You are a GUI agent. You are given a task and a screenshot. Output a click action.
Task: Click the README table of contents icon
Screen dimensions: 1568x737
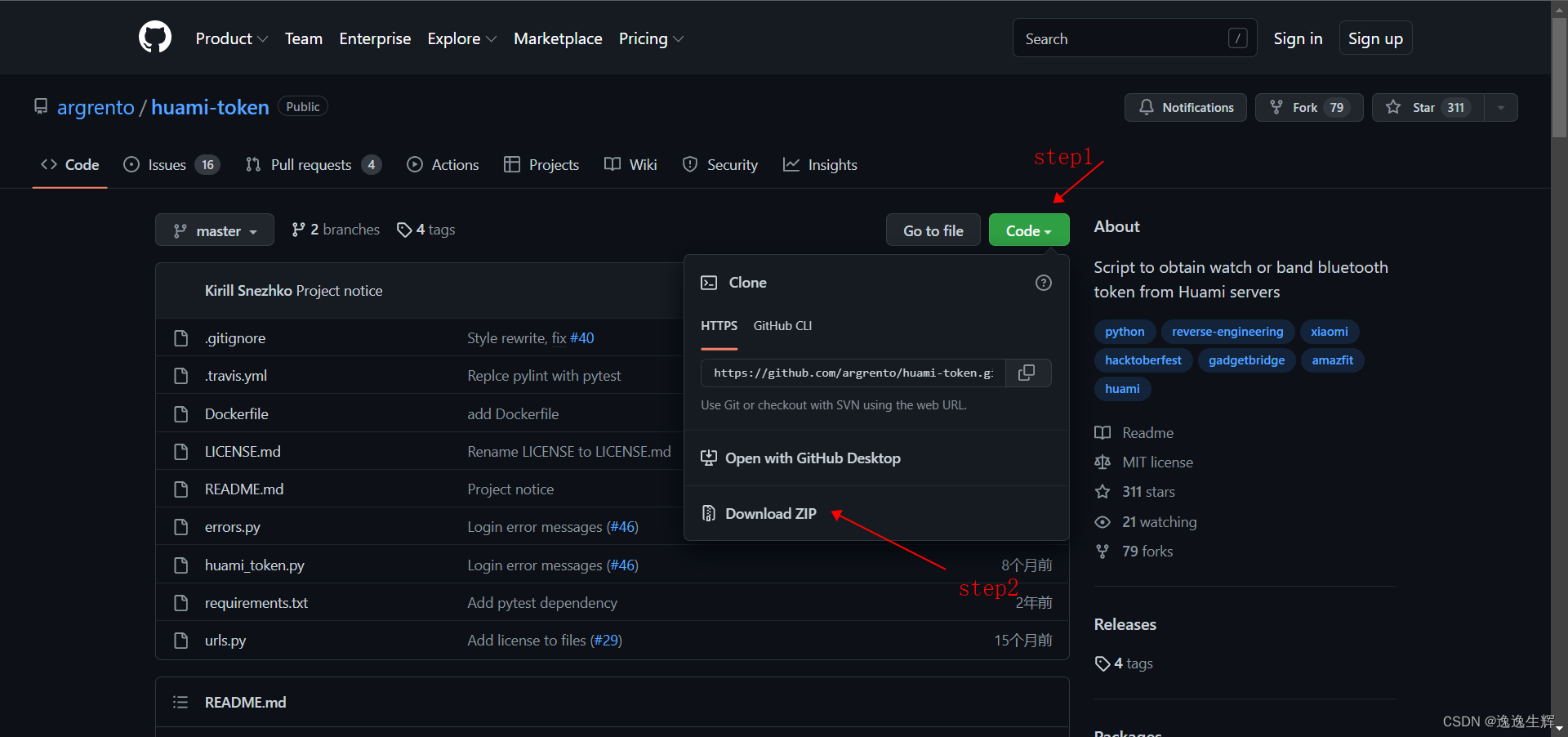coord(180,703)
